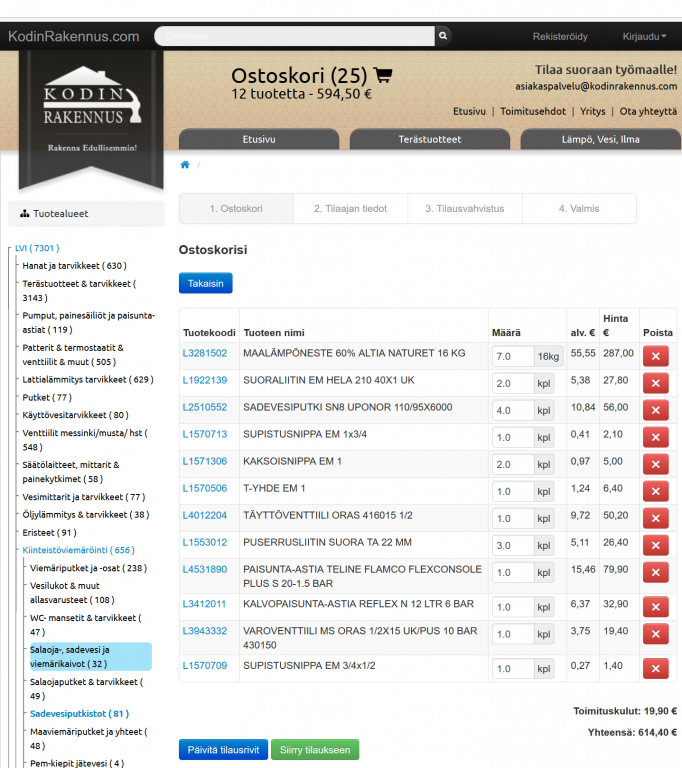This screenshot has height=768, width=682.
Task: Open the Terästuotteet navigation tab
Action: [430, 139]
